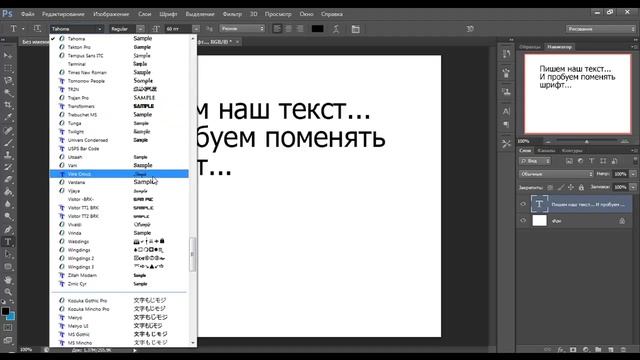Select the Zoom tool
Viewport: 640px width, 360px height.
tap(8, 292)
